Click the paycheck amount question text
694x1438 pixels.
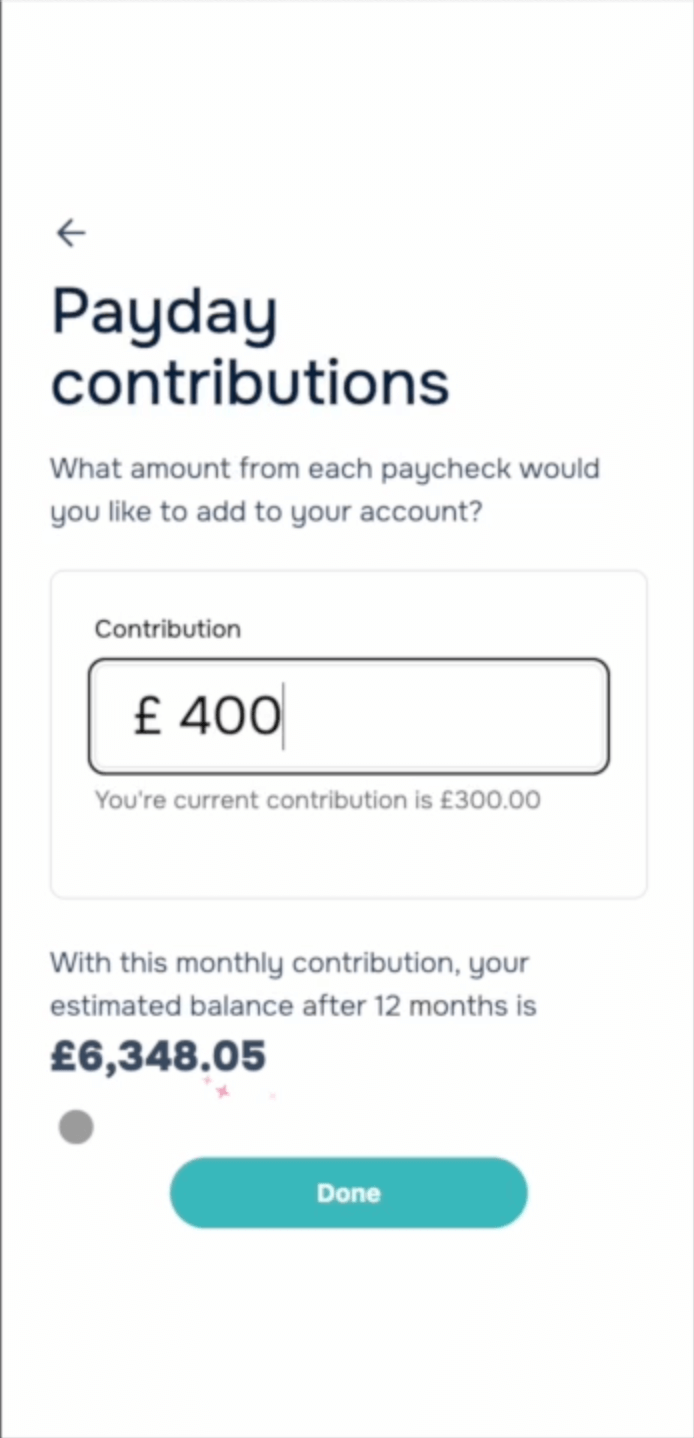[x=325, y=490]
